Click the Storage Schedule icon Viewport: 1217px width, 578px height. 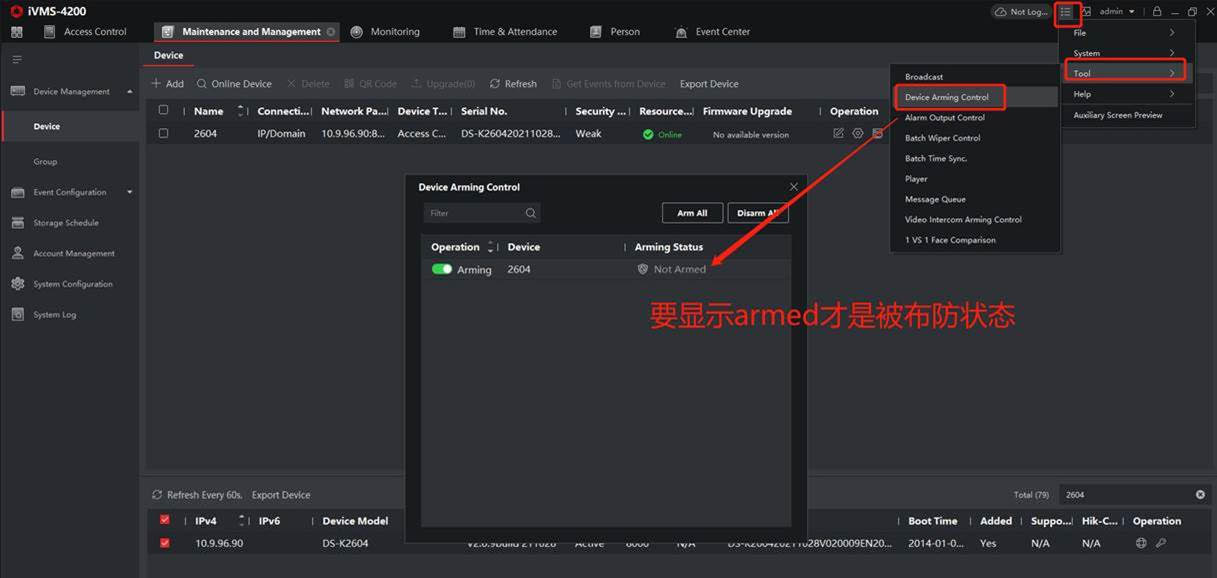click(x=18, y=223)
